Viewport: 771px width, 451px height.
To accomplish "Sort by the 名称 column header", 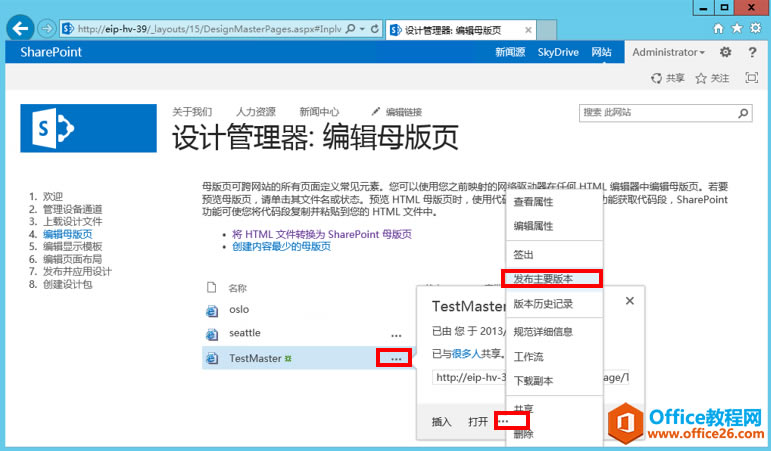I will point(237,288).
